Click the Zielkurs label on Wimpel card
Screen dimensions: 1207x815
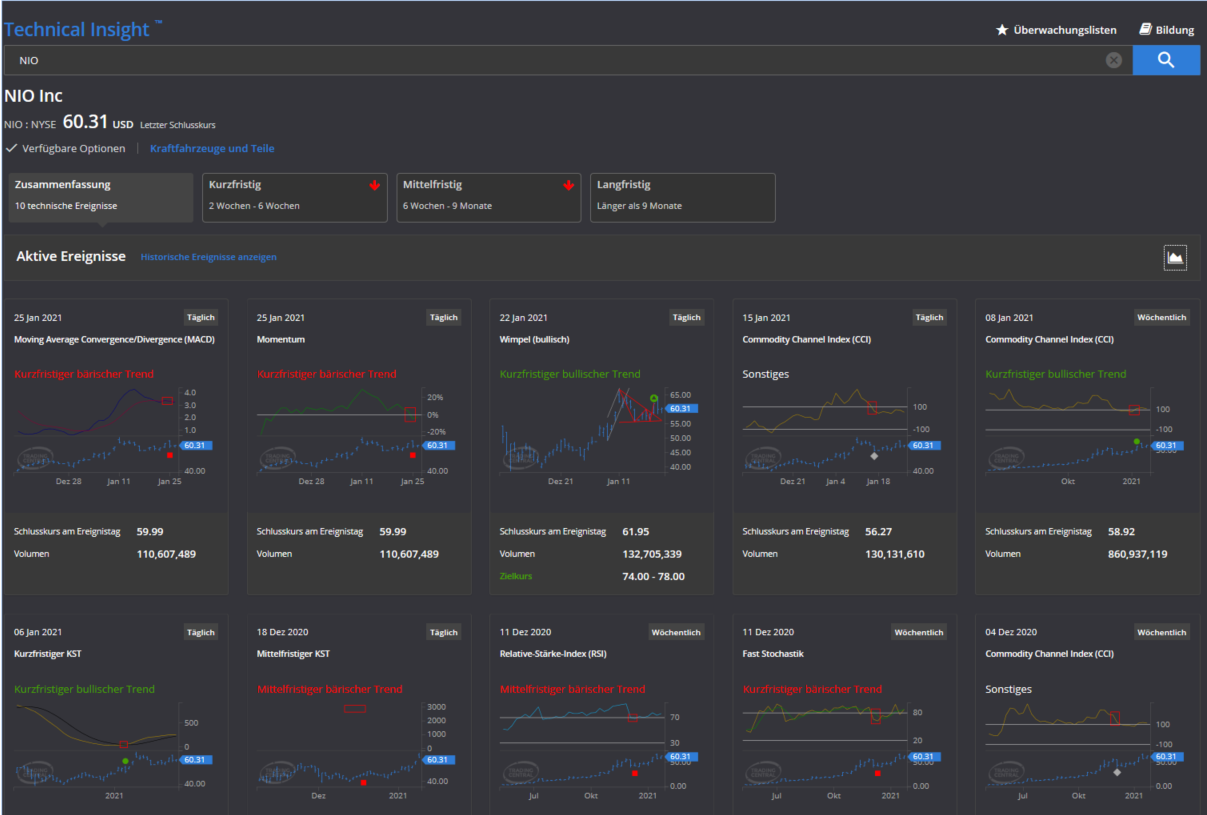coord(516,576)
